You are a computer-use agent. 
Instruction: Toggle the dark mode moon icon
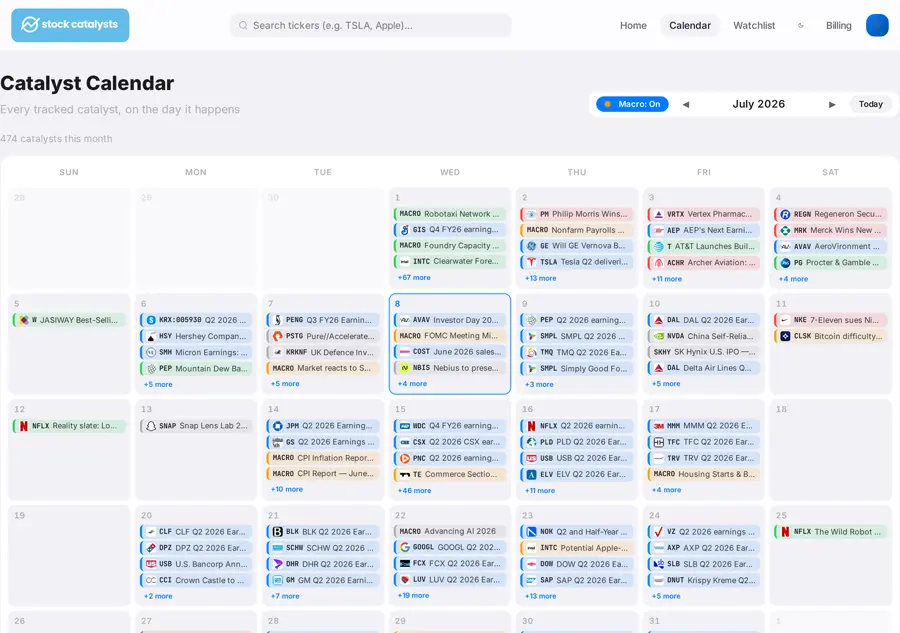tap(801, 25)
